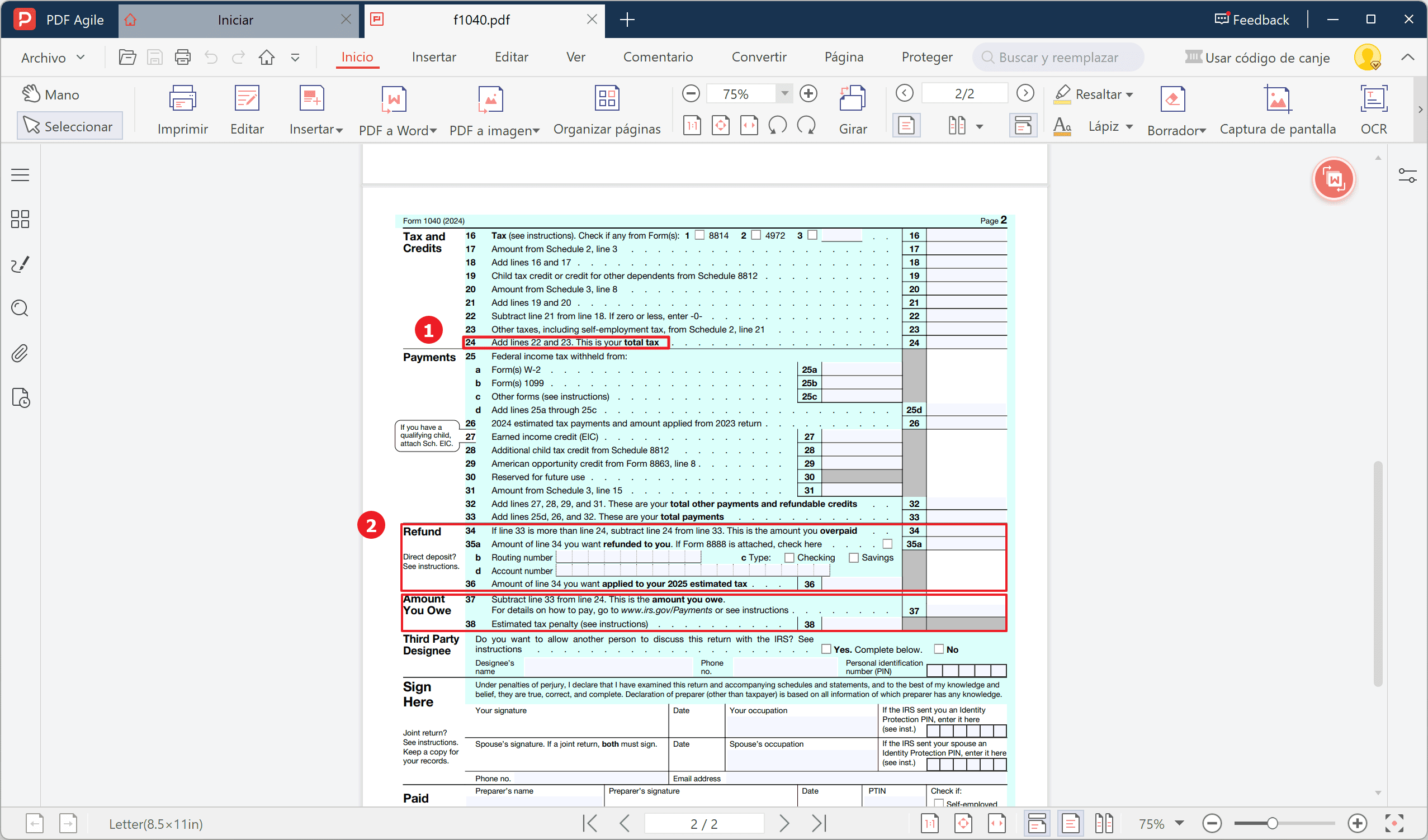
Task: Open a file using the folder icon
Action: click(x=127, y=57)
